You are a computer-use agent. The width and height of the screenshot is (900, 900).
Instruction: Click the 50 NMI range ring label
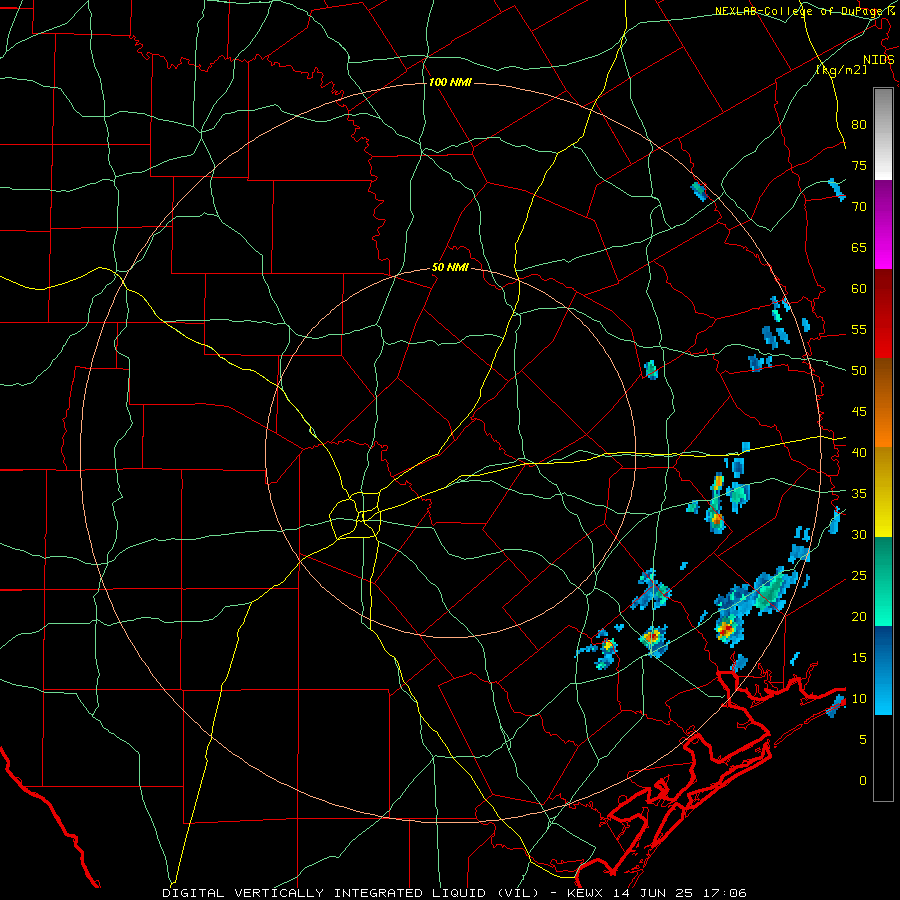pyautogui.click(x=450, y=267)
